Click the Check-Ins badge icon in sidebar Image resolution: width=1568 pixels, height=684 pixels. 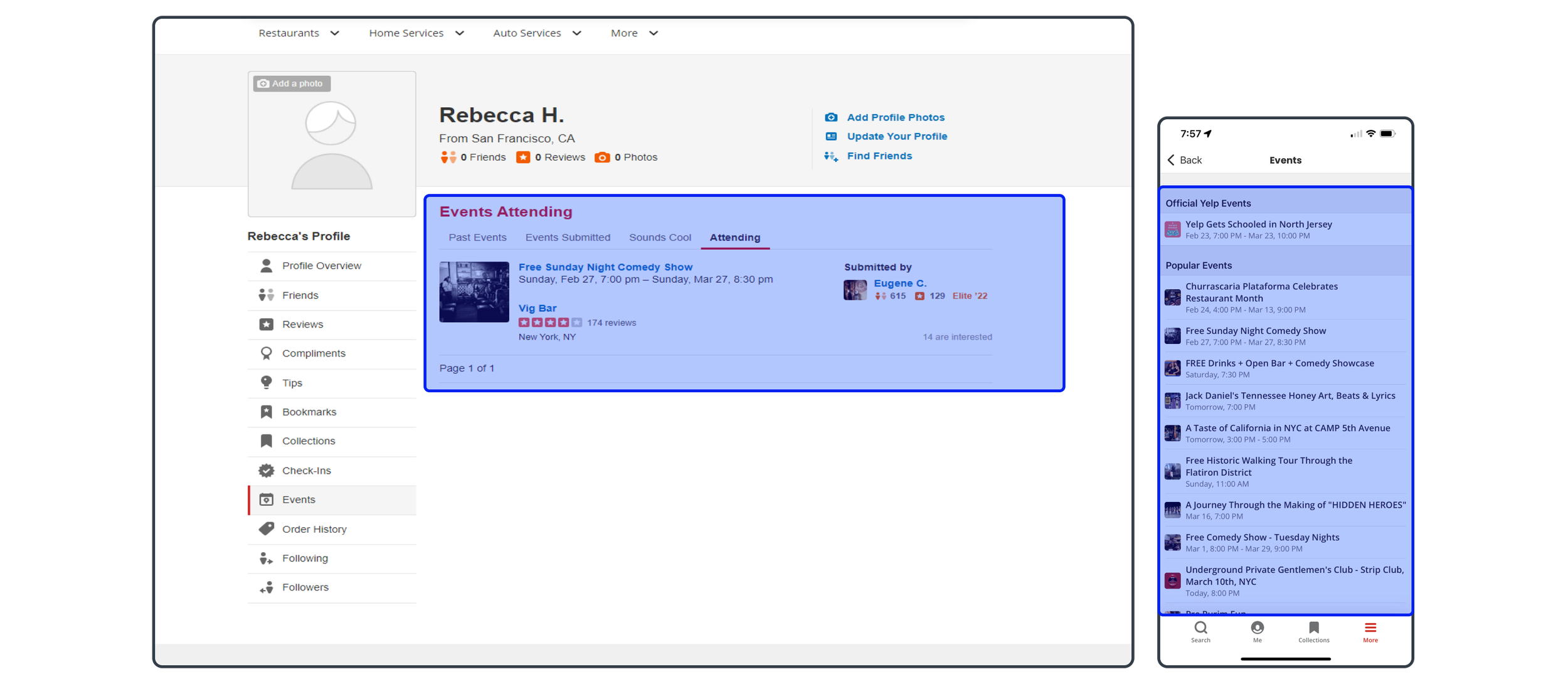click(267, 471)
